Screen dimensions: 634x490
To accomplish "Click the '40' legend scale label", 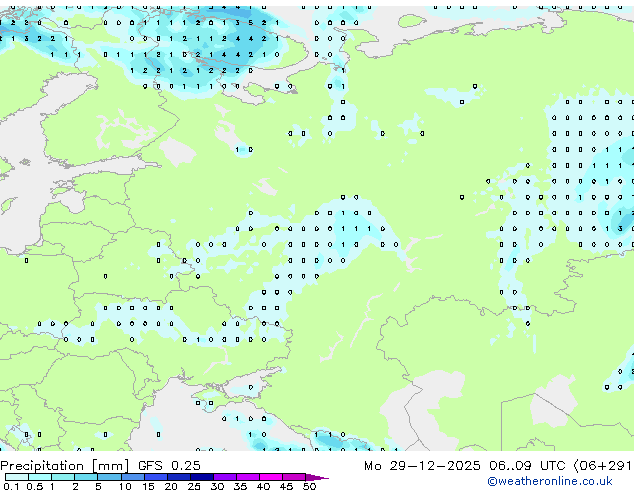I will (263, 486).
